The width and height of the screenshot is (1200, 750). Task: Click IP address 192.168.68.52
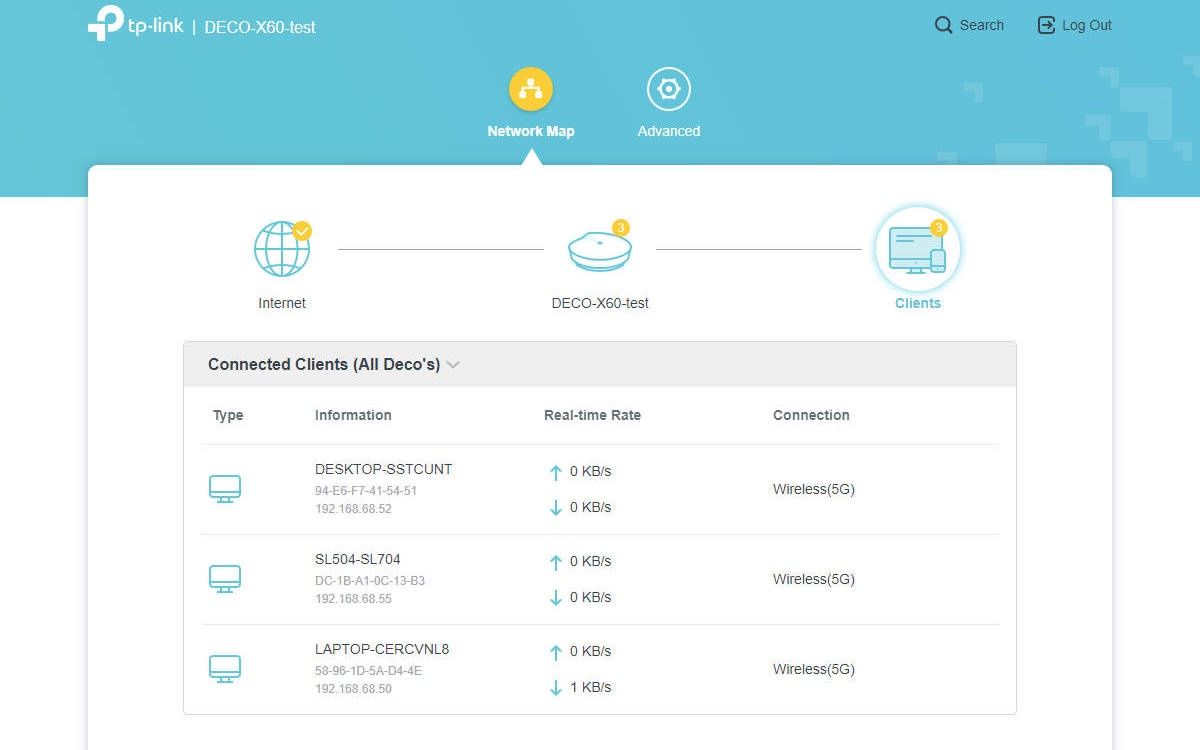[353, 509]
